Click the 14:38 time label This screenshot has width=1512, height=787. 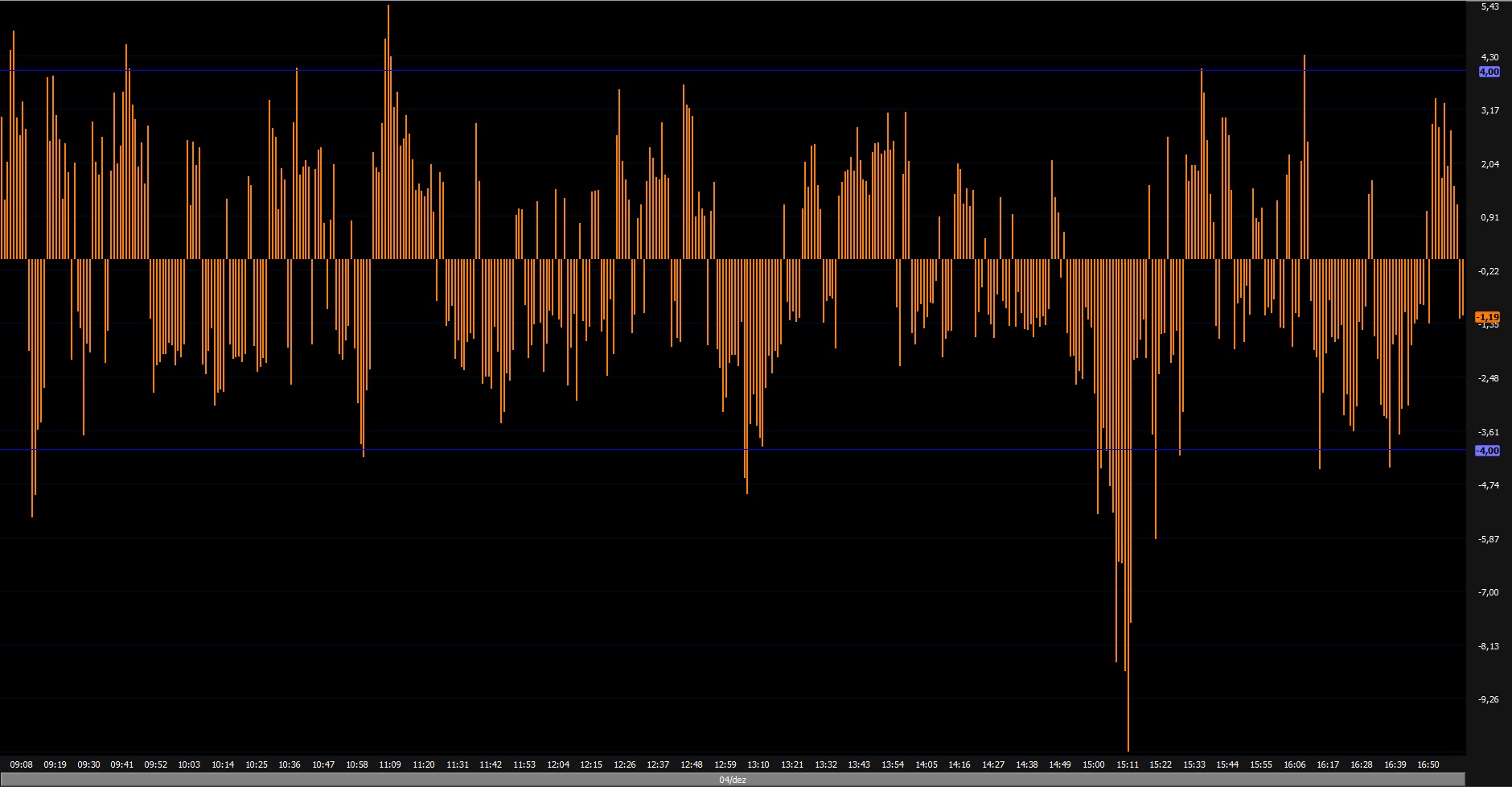(1027, 764)
